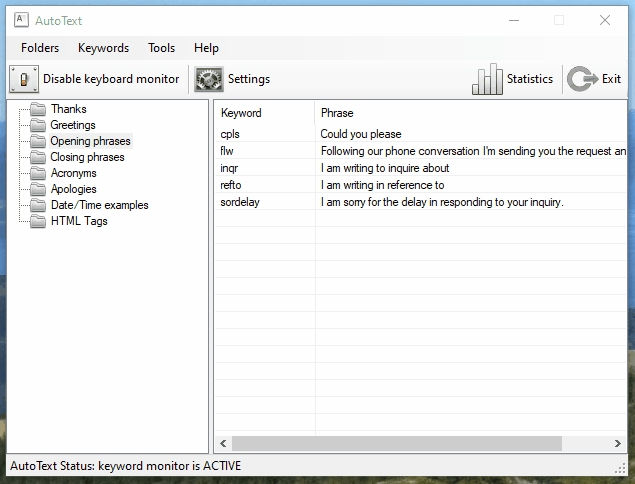Click the AutoText app icon in title bar
Viewport: 635px width, 484px height.
(x=21, y=20)
